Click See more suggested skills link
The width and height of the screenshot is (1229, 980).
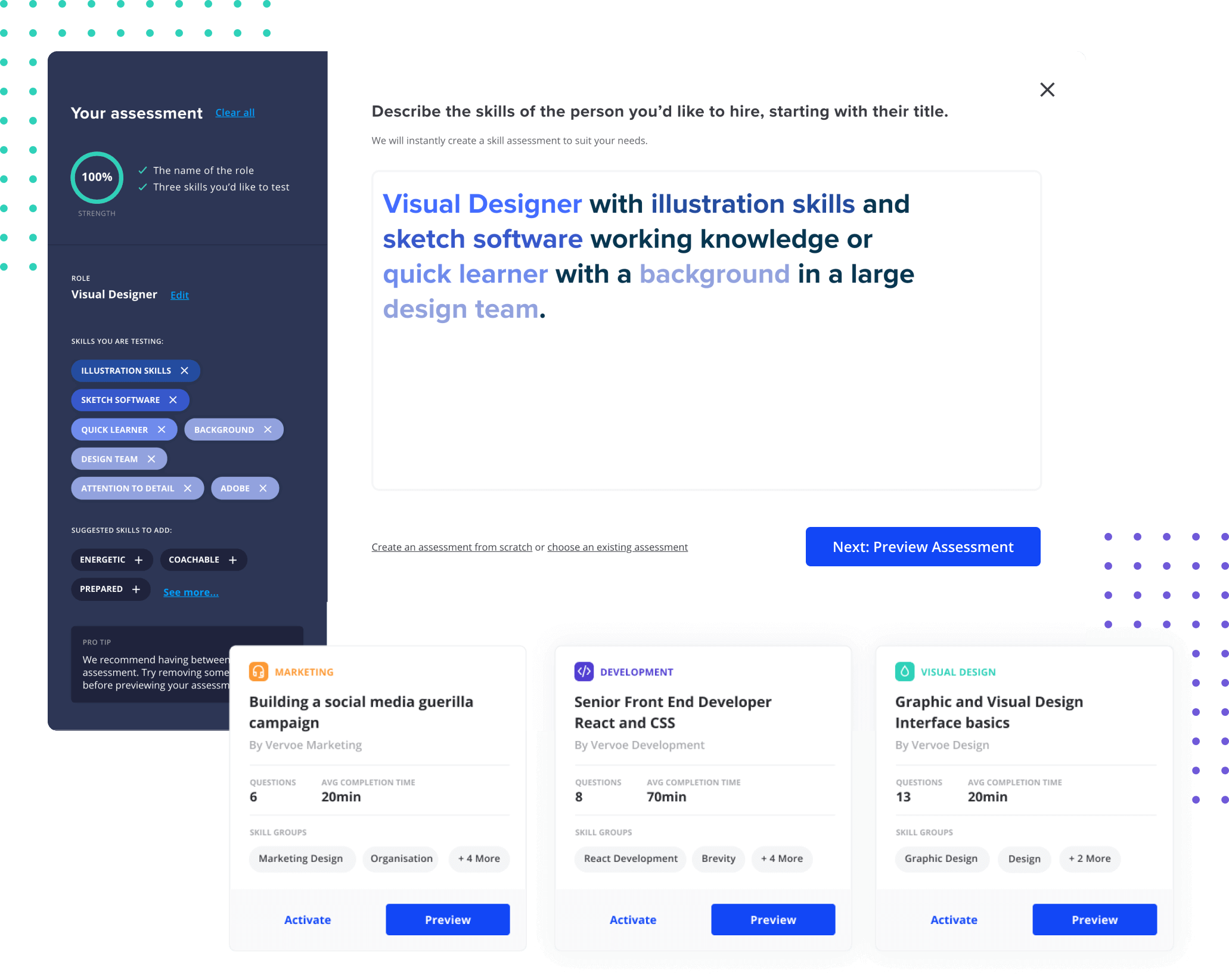pyautogui.click(x=191, y=590)
